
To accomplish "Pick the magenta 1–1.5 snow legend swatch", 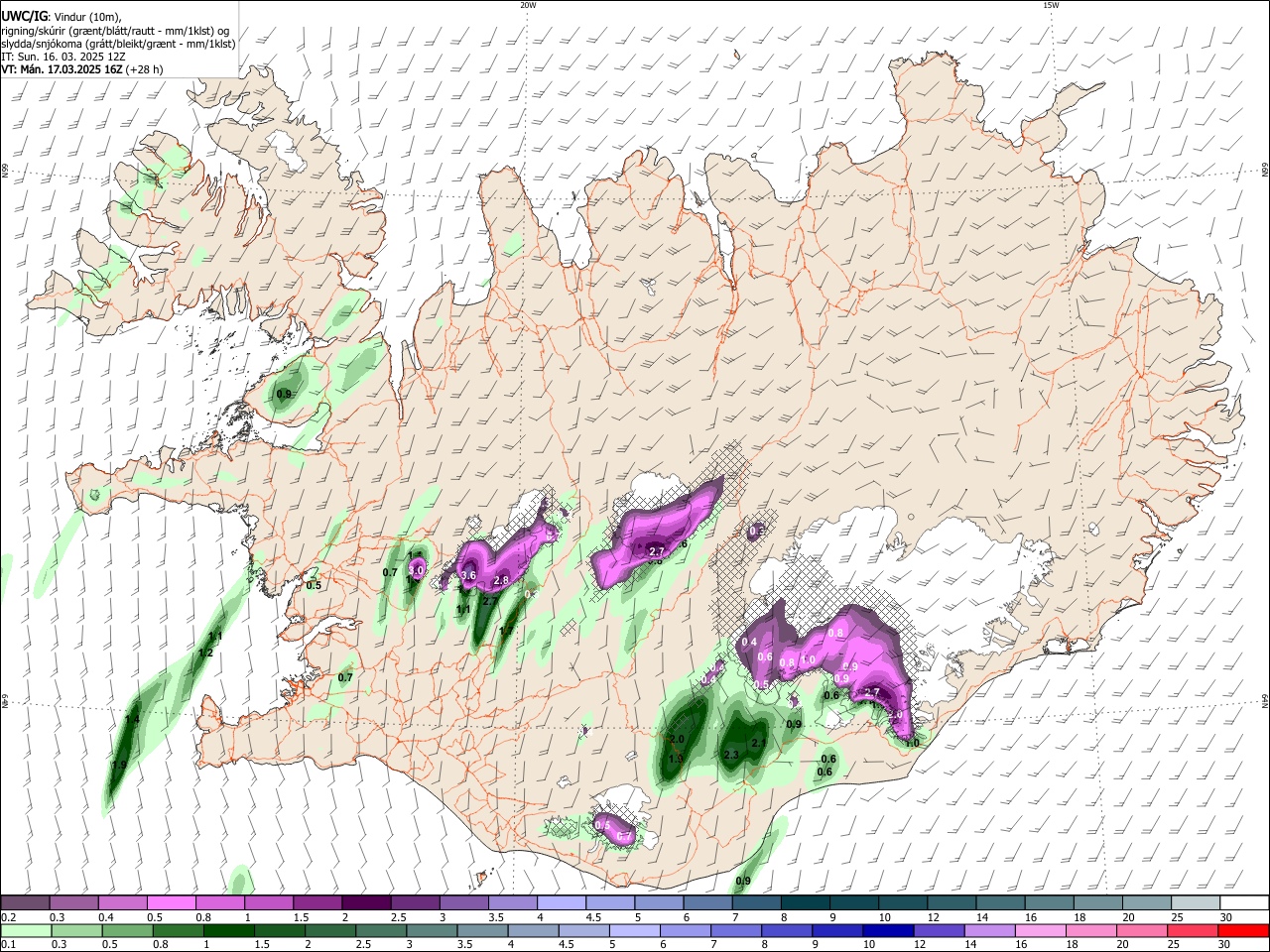I will [269, 902].
